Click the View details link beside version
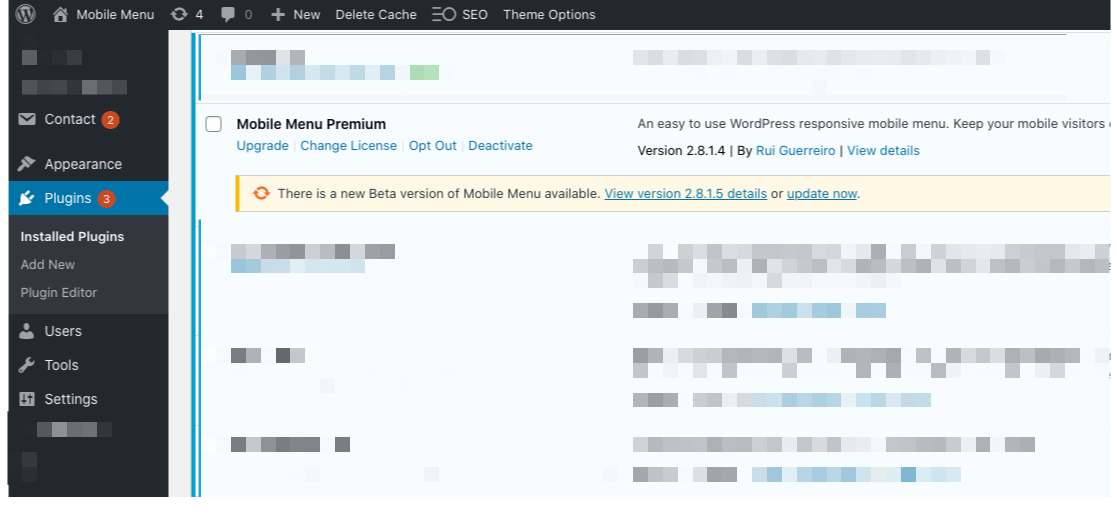Screen dimensions: 1117x517 pyautogui.click(x=883, y=151)
